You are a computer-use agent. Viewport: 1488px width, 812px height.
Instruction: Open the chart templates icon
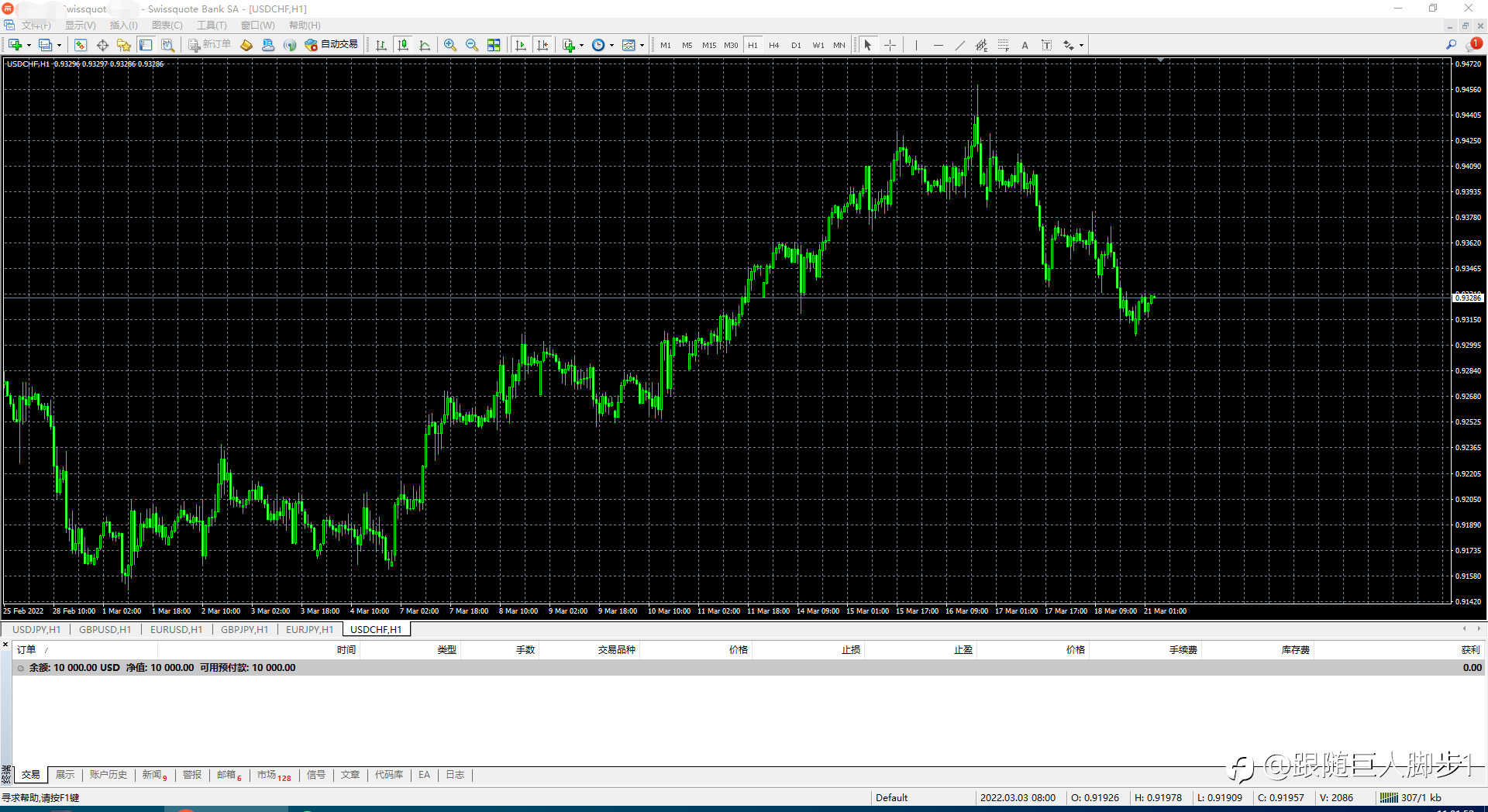click(629, 45)
